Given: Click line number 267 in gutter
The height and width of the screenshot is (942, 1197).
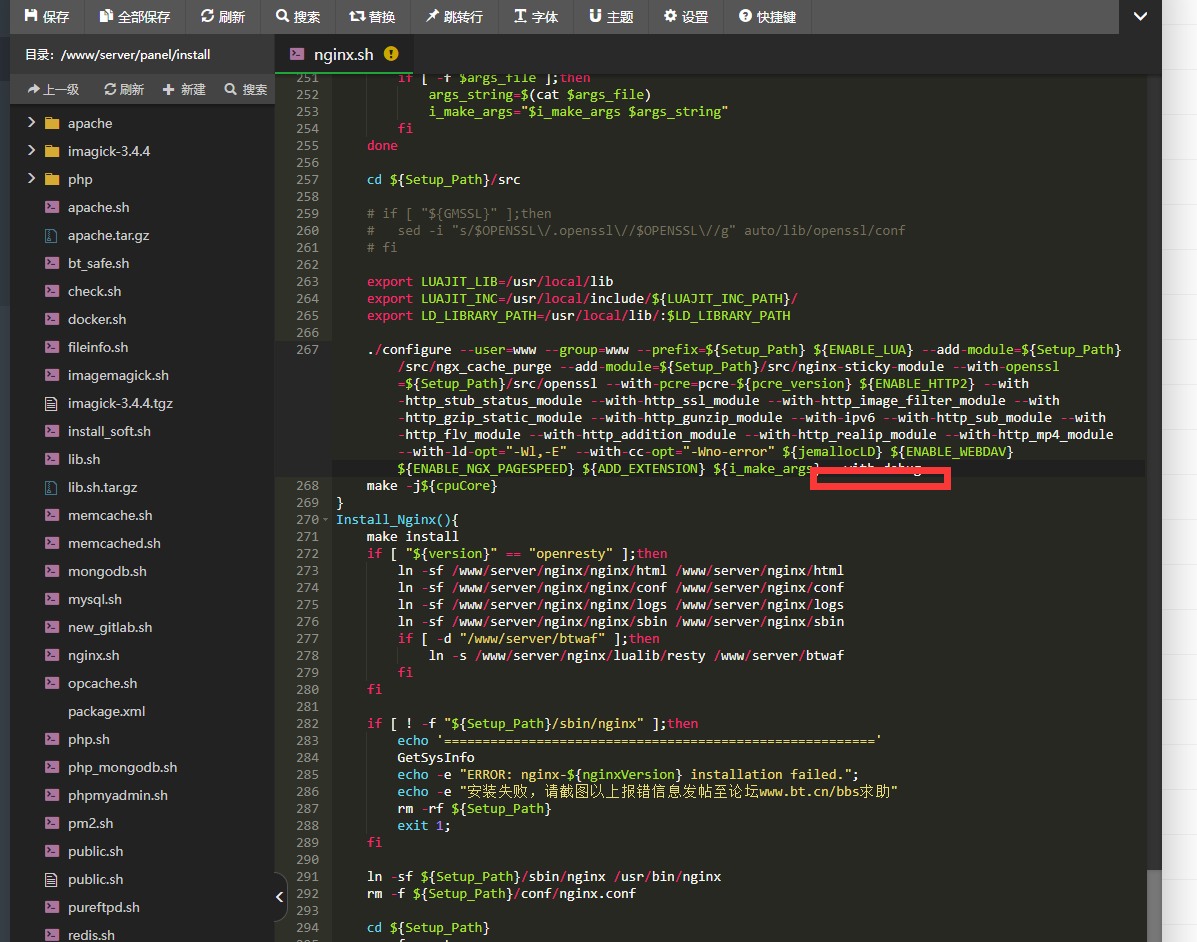Looking at the screenshot, I should pyautogui.click(x=307, y=350).
